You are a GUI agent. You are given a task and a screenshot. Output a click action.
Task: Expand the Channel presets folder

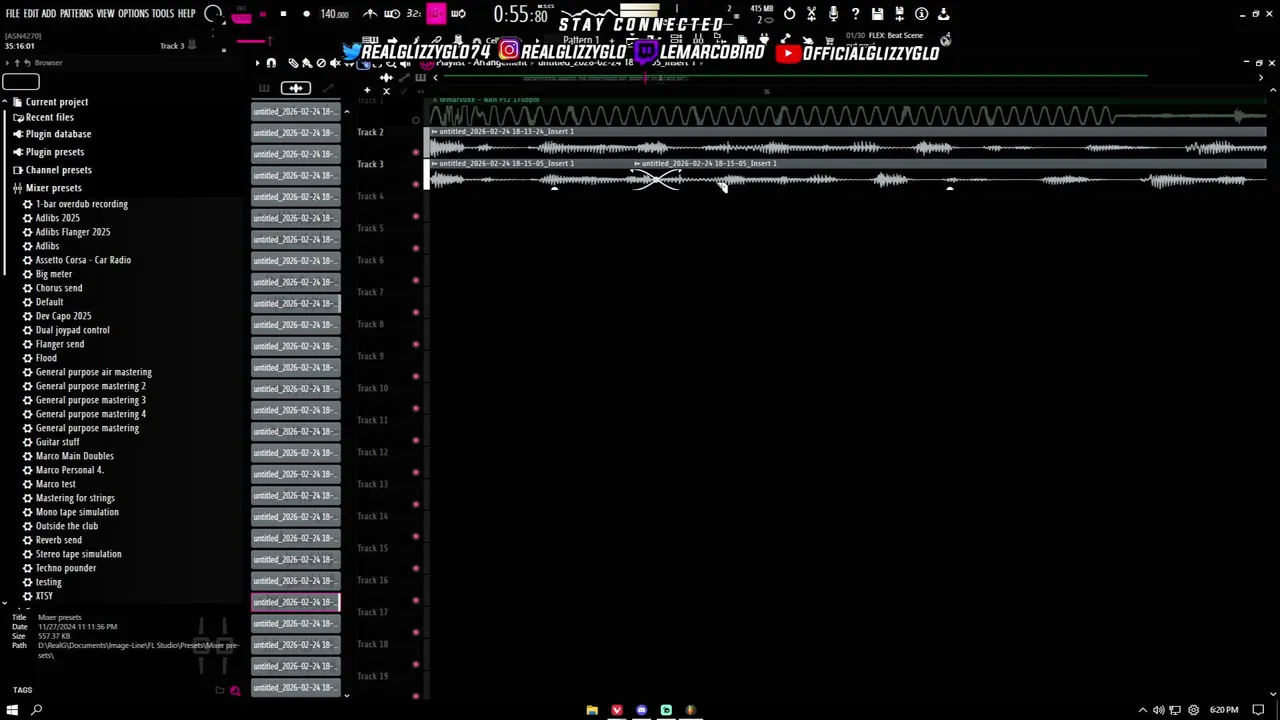(58, 170)
